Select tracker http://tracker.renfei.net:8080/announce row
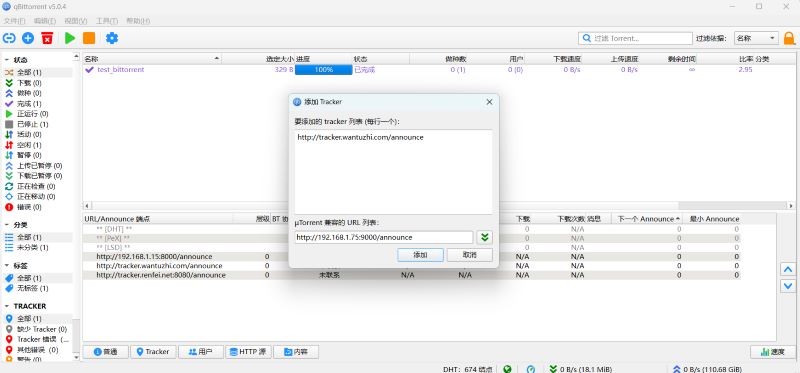 tap(412, 275)
